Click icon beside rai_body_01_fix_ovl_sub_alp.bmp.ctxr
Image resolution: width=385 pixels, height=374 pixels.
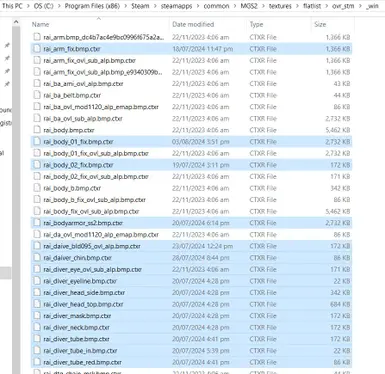pos(37,153)
